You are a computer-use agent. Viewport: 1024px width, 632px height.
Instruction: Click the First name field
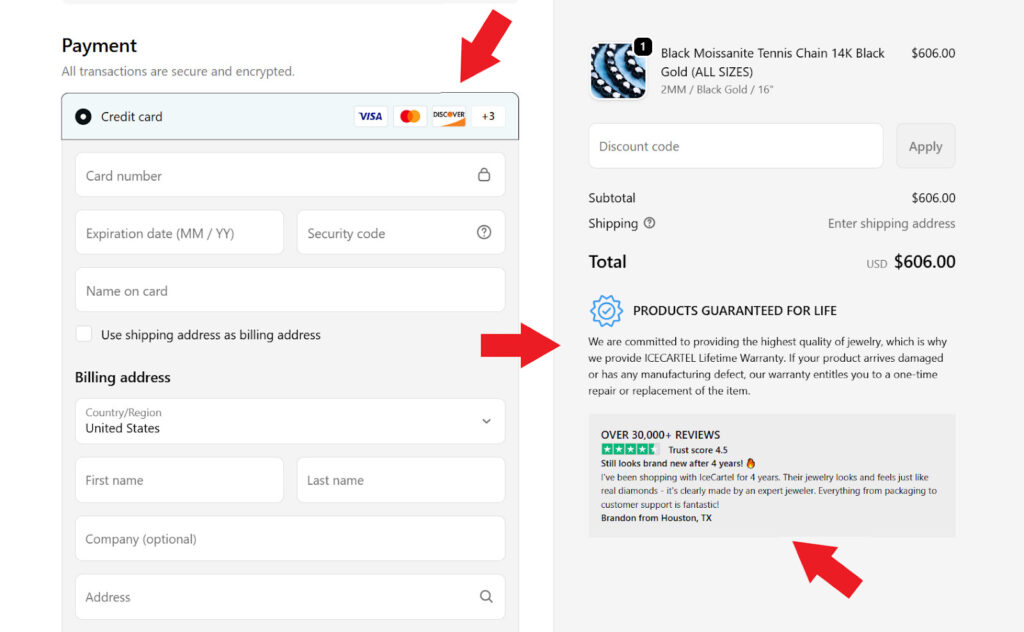(179, 480)
